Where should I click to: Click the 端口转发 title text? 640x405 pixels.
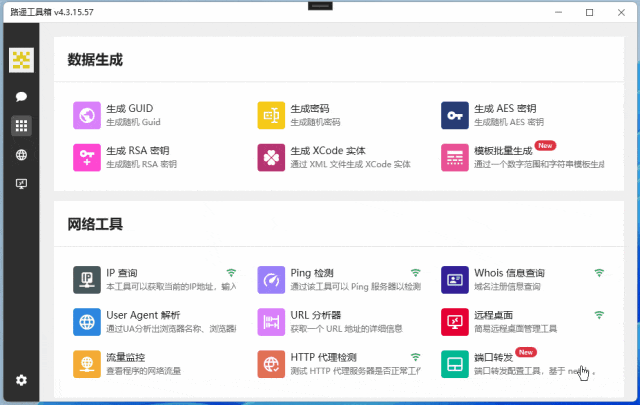click(493, 357)
